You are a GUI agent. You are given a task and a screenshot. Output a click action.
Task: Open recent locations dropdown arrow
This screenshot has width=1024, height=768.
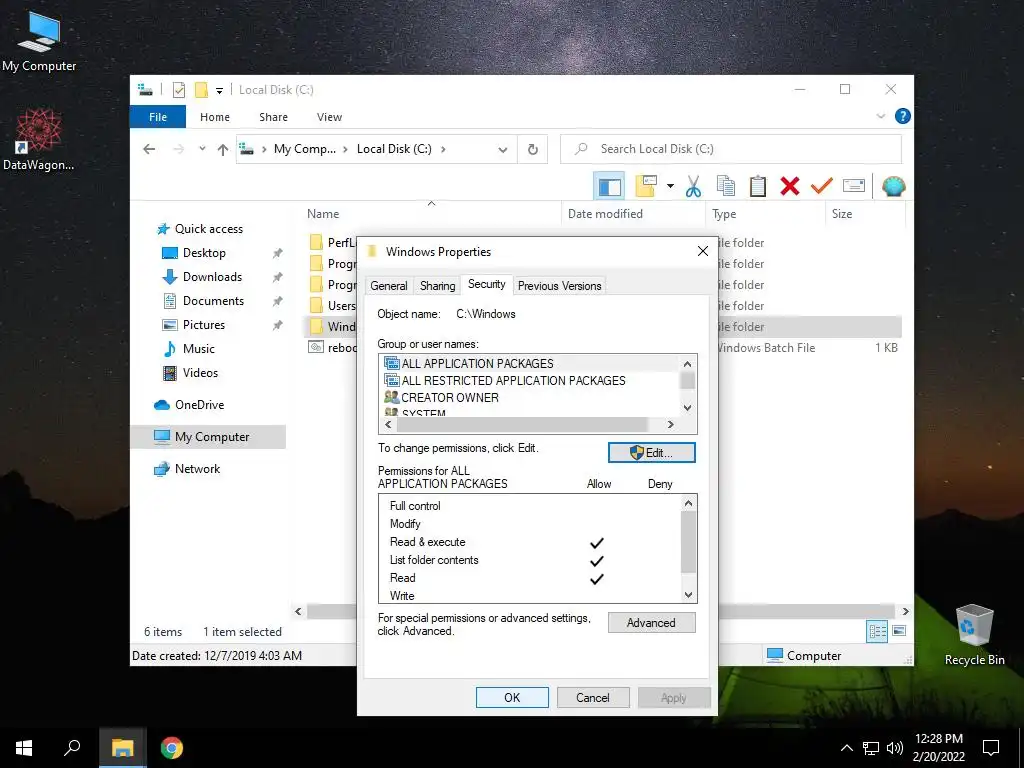pos(202,149)
